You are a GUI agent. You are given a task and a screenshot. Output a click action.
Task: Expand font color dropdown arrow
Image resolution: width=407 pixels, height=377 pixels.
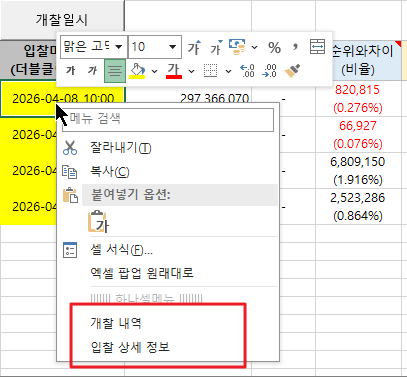click(191, 71)
